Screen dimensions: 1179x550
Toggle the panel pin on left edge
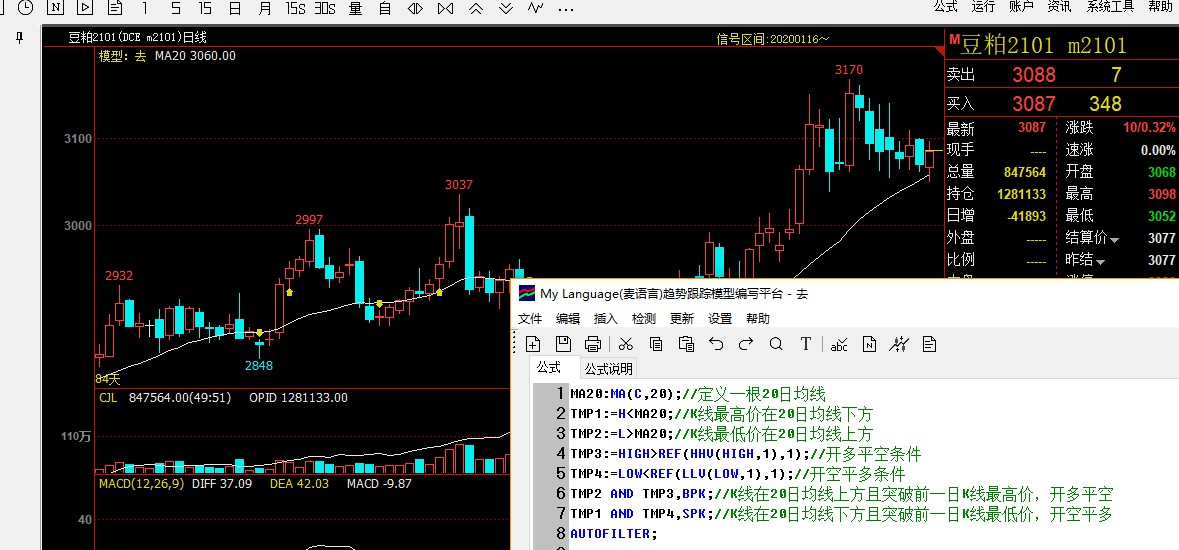tap(19, 37)
